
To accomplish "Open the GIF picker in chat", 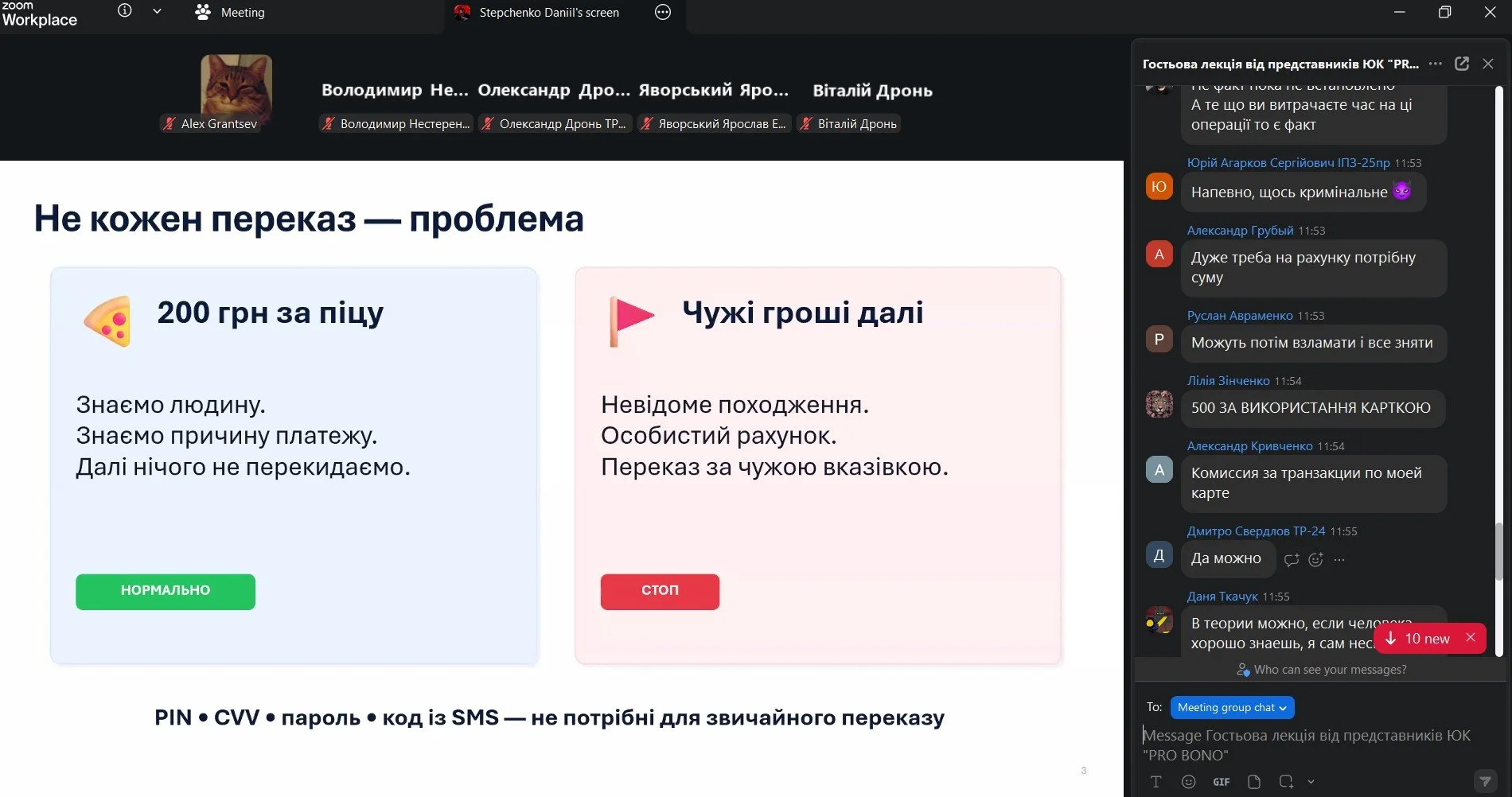I will [1222, 782].
